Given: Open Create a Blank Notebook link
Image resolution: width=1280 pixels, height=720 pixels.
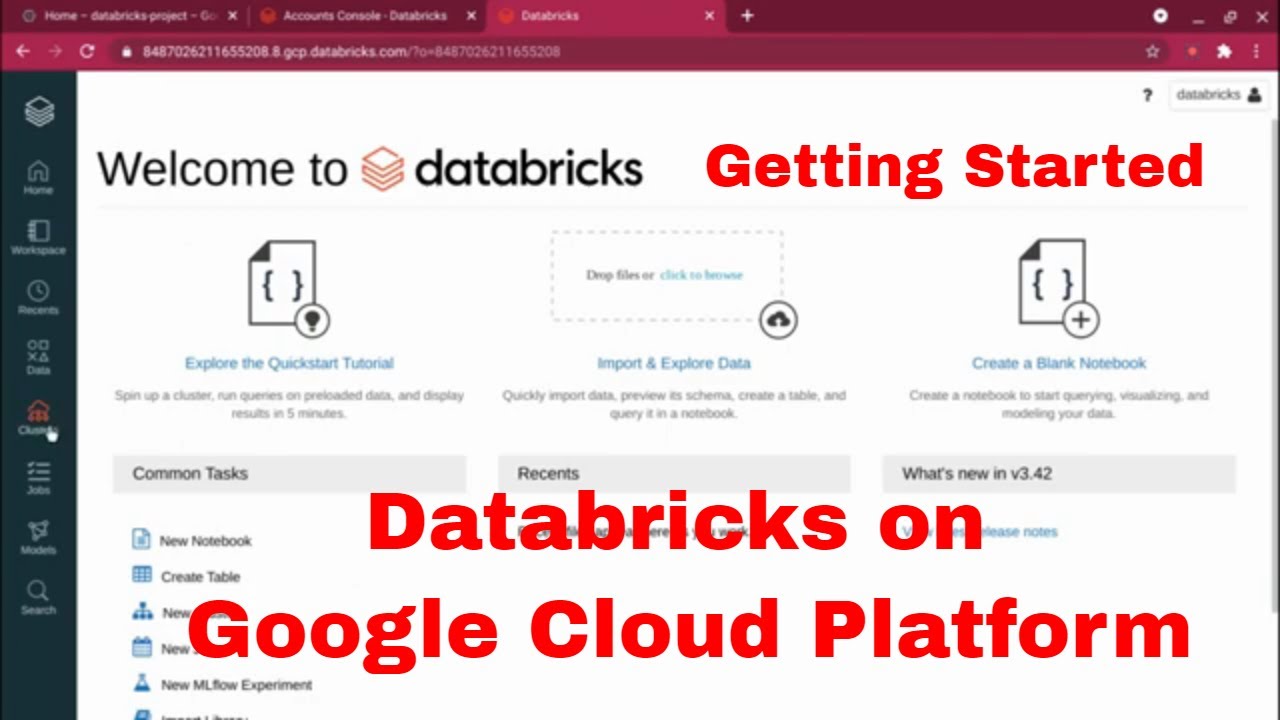Looking at the screenshot, I should (x=1059, y=363).
